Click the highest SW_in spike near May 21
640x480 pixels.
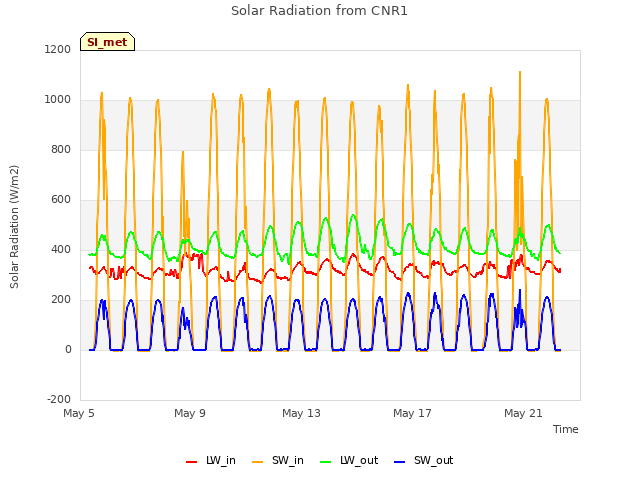(x=520, y=73)
